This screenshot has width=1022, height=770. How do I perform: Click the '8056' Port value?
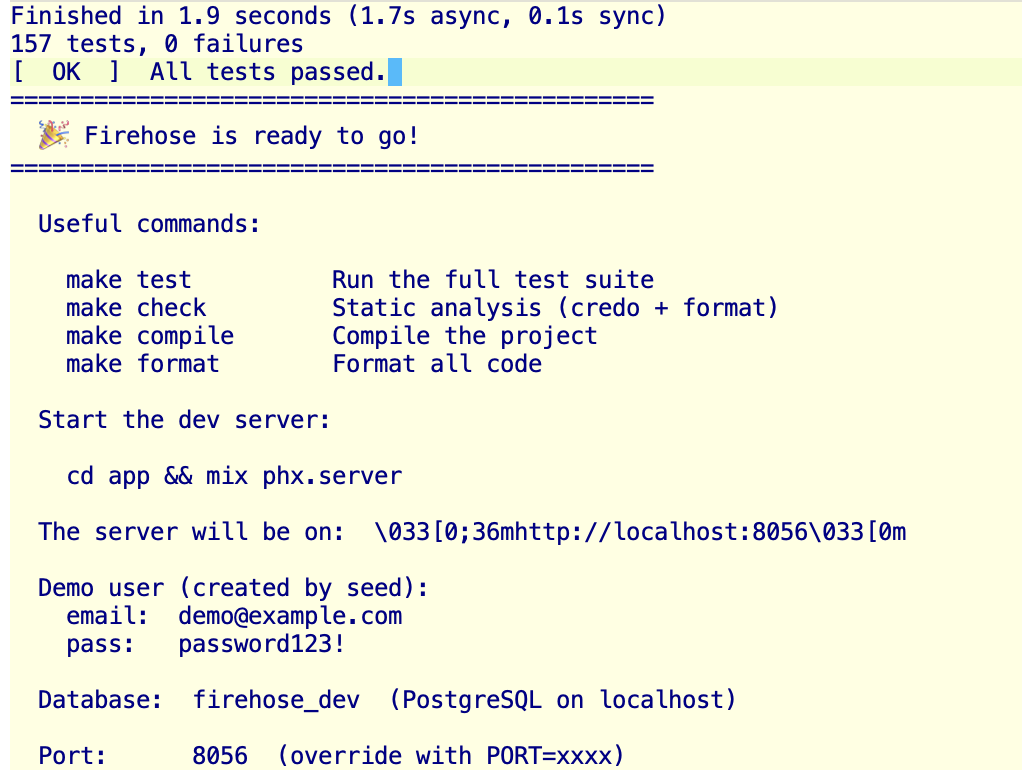[220, 756]
